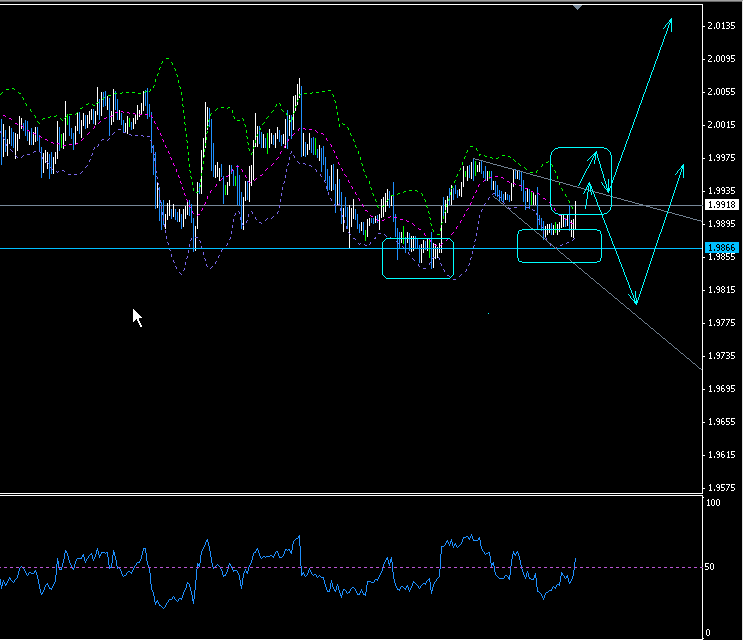Select the tallest cyan arrowhead near 2.0135
Viewport: 744px width, 640px height.
pyautogui.click(x=669, y=21)
